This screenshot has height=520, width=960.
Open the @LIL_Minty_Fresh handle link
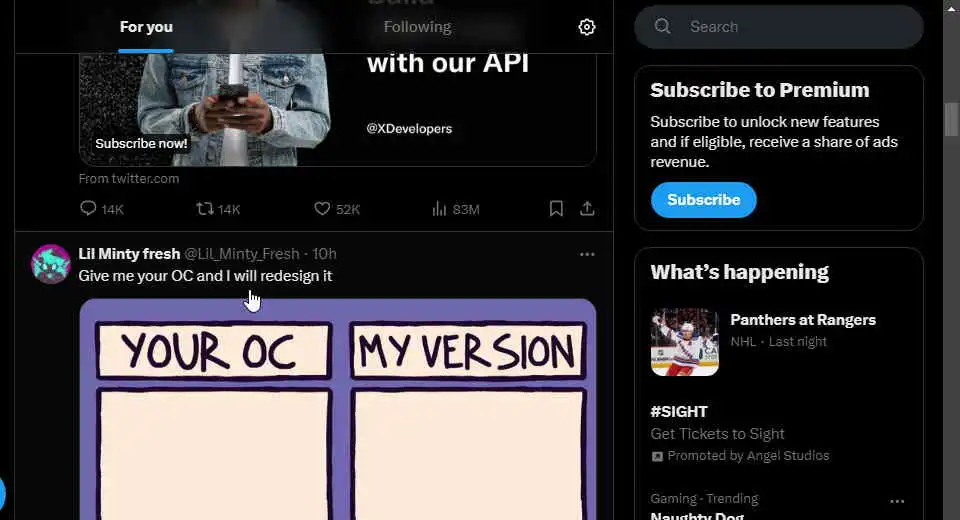[242, 254]
